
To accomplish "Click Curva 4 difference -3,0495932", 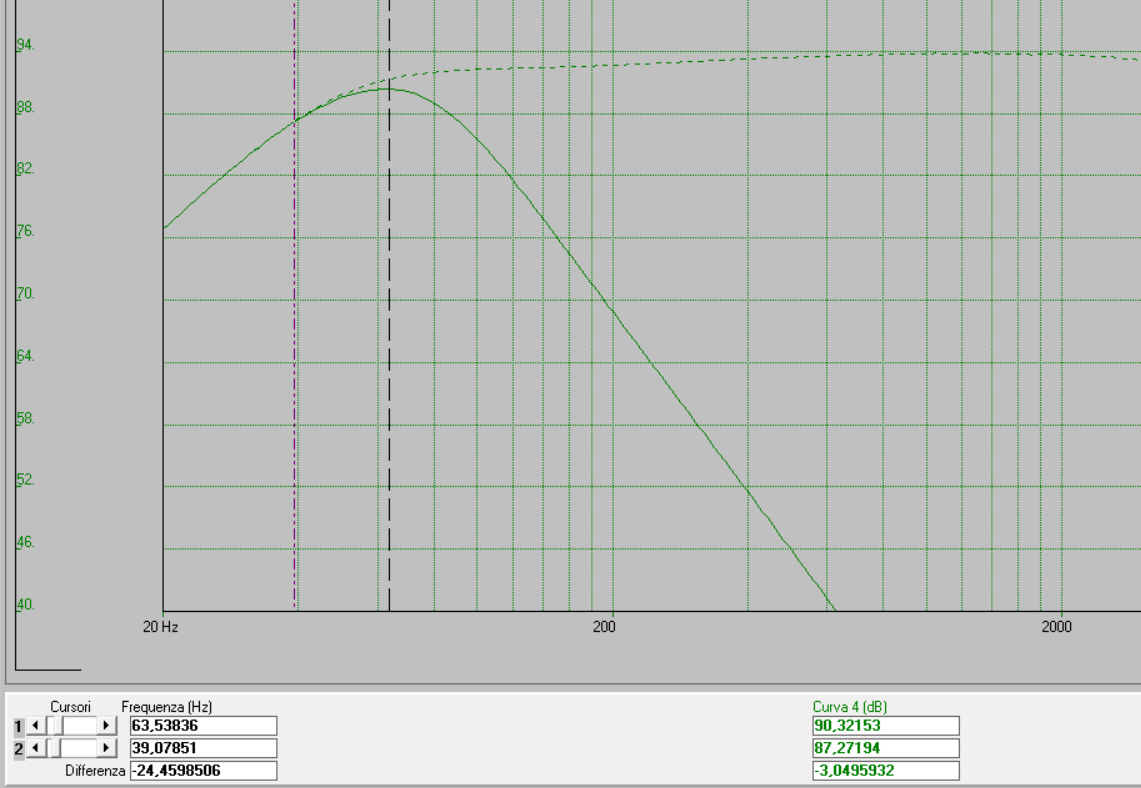I will [x=886, y=771].
